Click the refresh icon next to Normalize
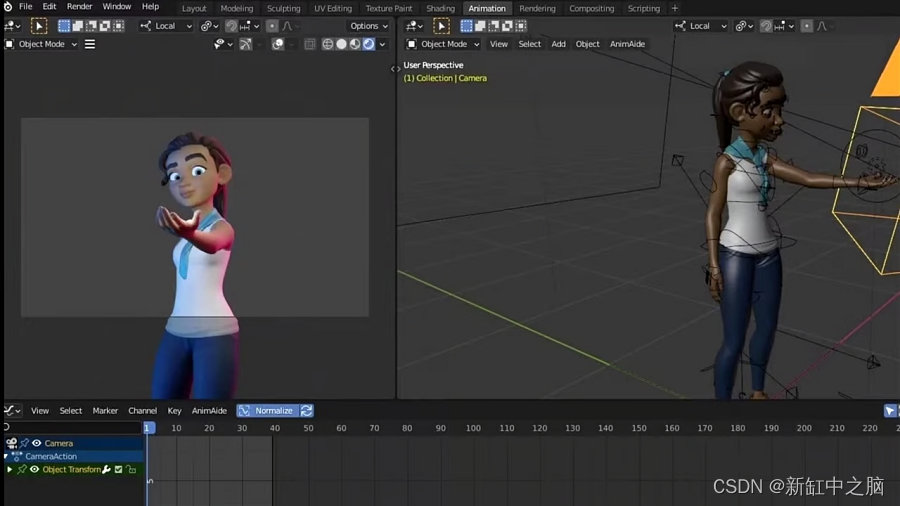 [x=307, y=411]
